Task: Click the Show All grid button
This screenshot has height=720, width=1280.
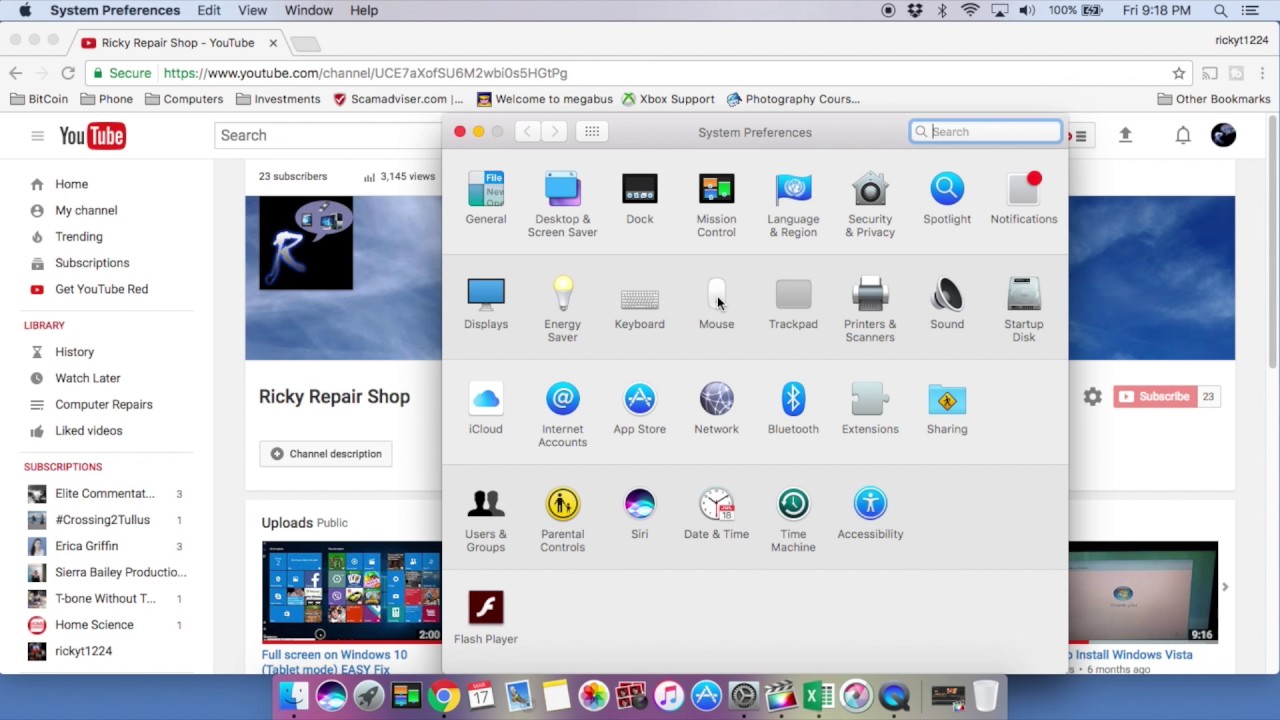Action: [592, 131]
